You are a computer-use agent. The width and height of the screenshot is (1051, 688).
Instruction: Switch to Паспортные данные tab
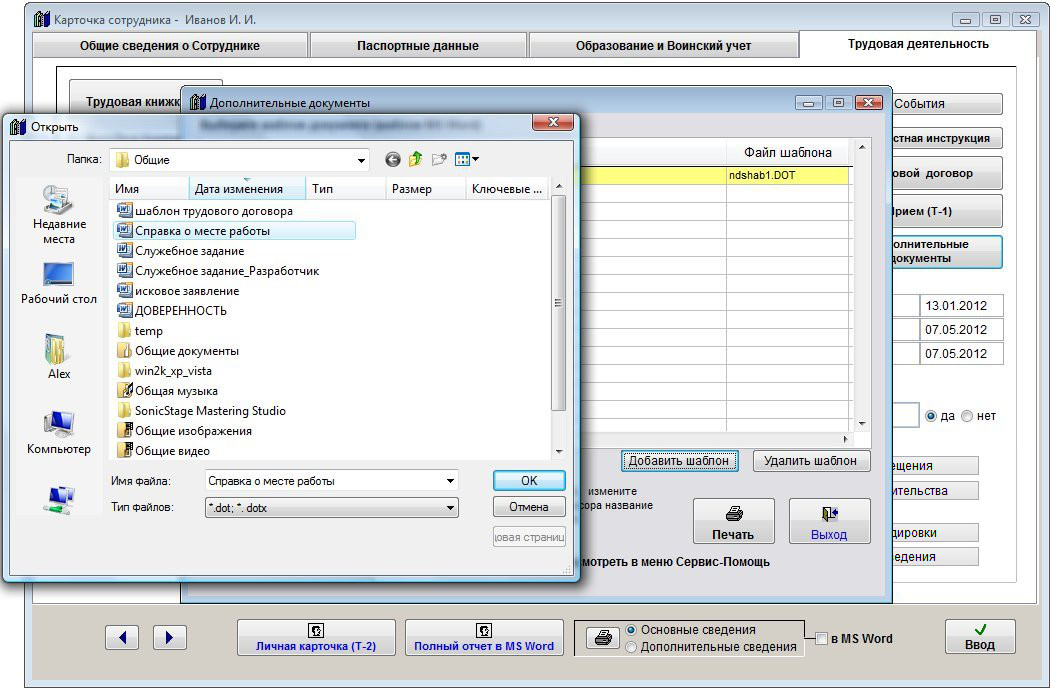click(x=418, y=46)
